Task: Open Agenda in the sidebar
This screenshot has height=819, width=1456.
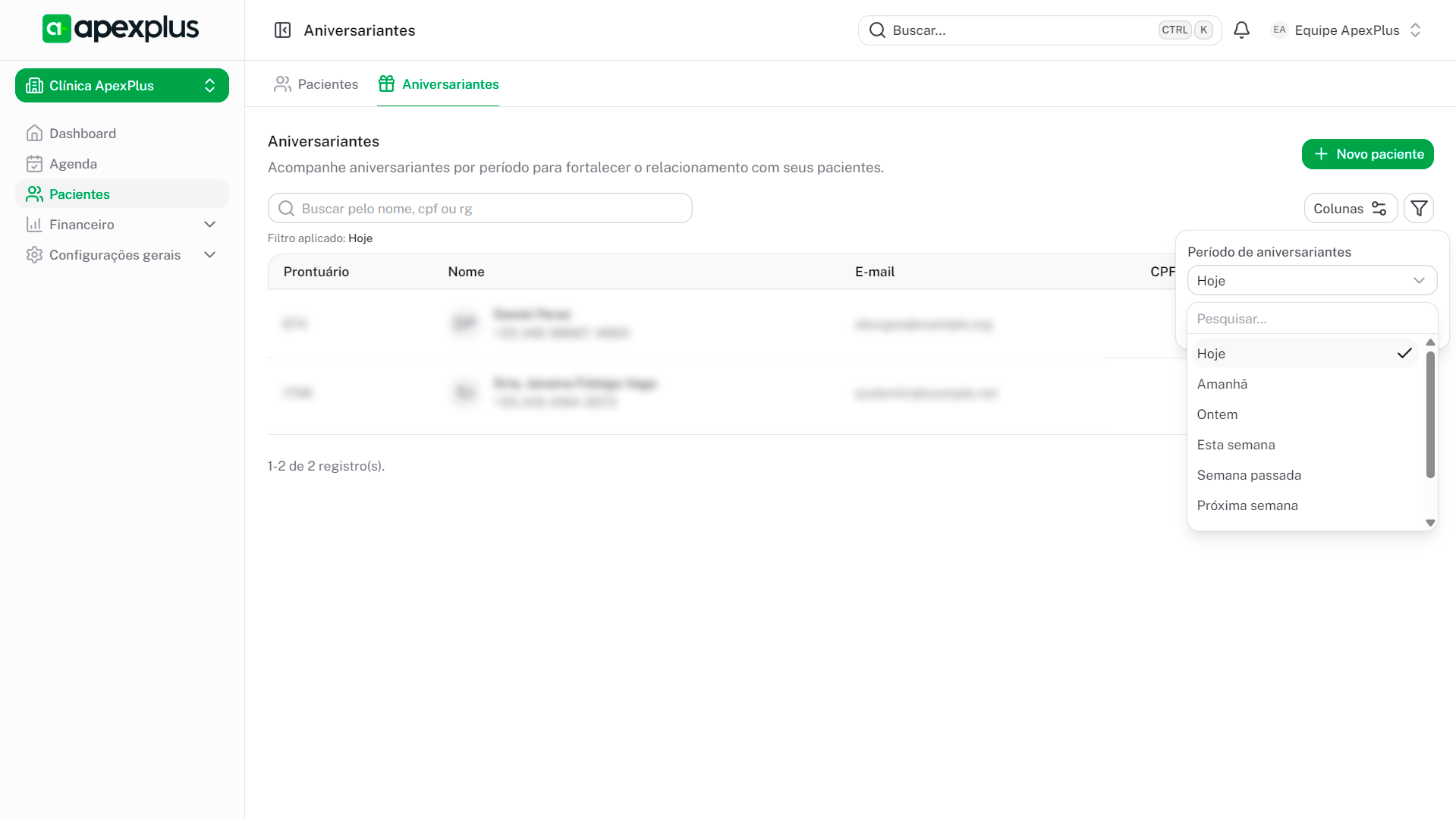Action: 73,164
